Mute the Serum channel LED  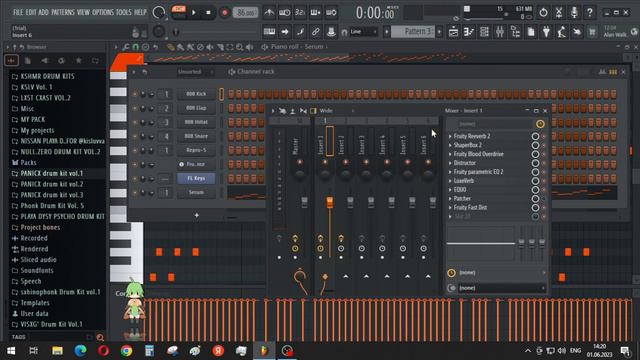pos(135,192)
